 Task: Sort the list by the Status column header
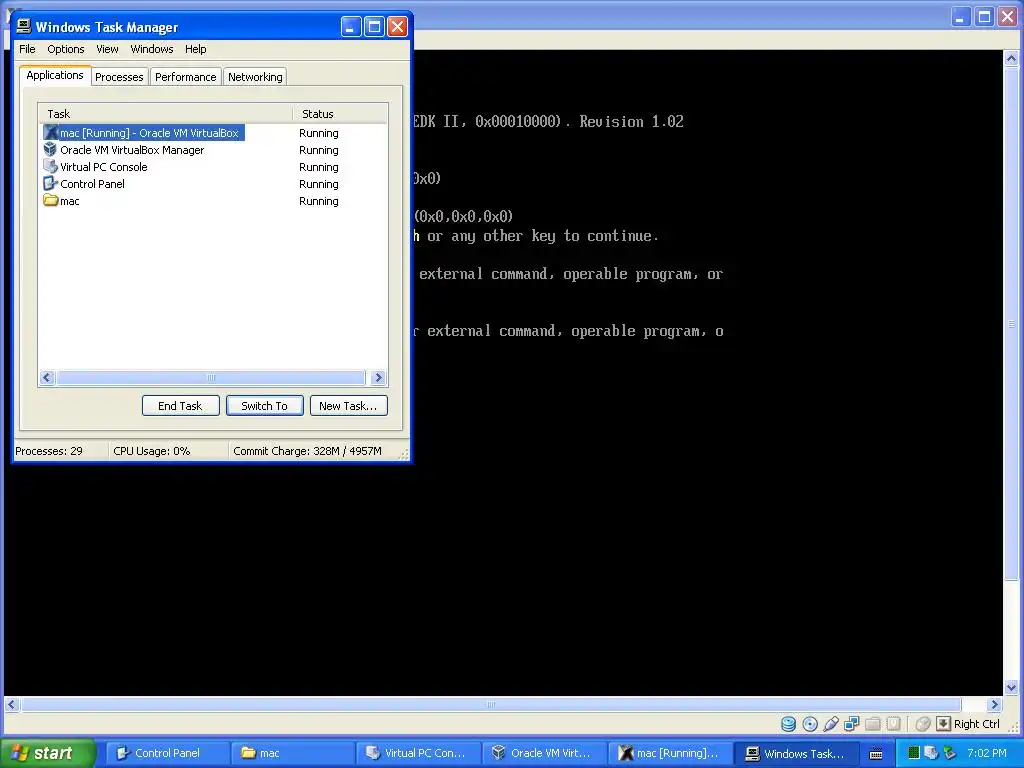(340, 114)
